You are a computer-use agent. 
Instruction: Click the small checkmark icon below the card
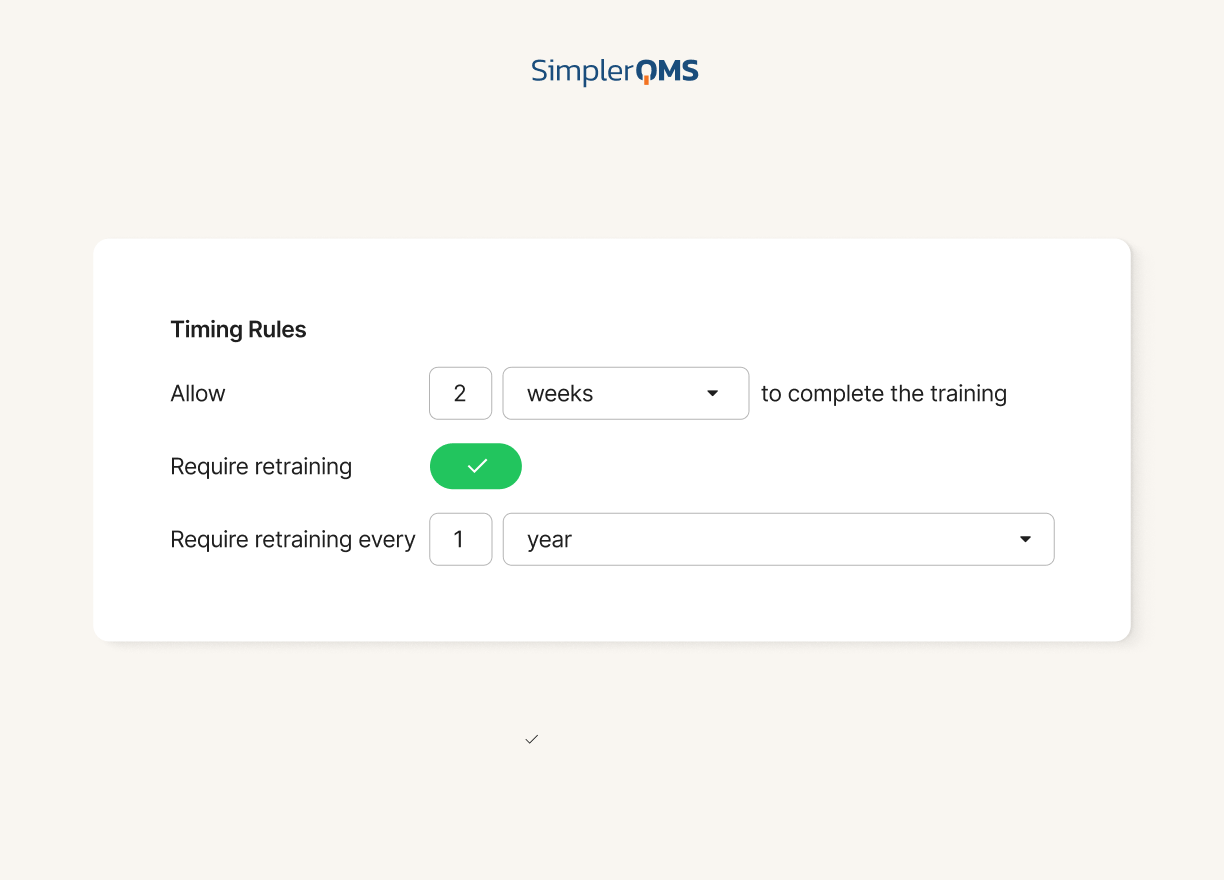tap(532, 739)
